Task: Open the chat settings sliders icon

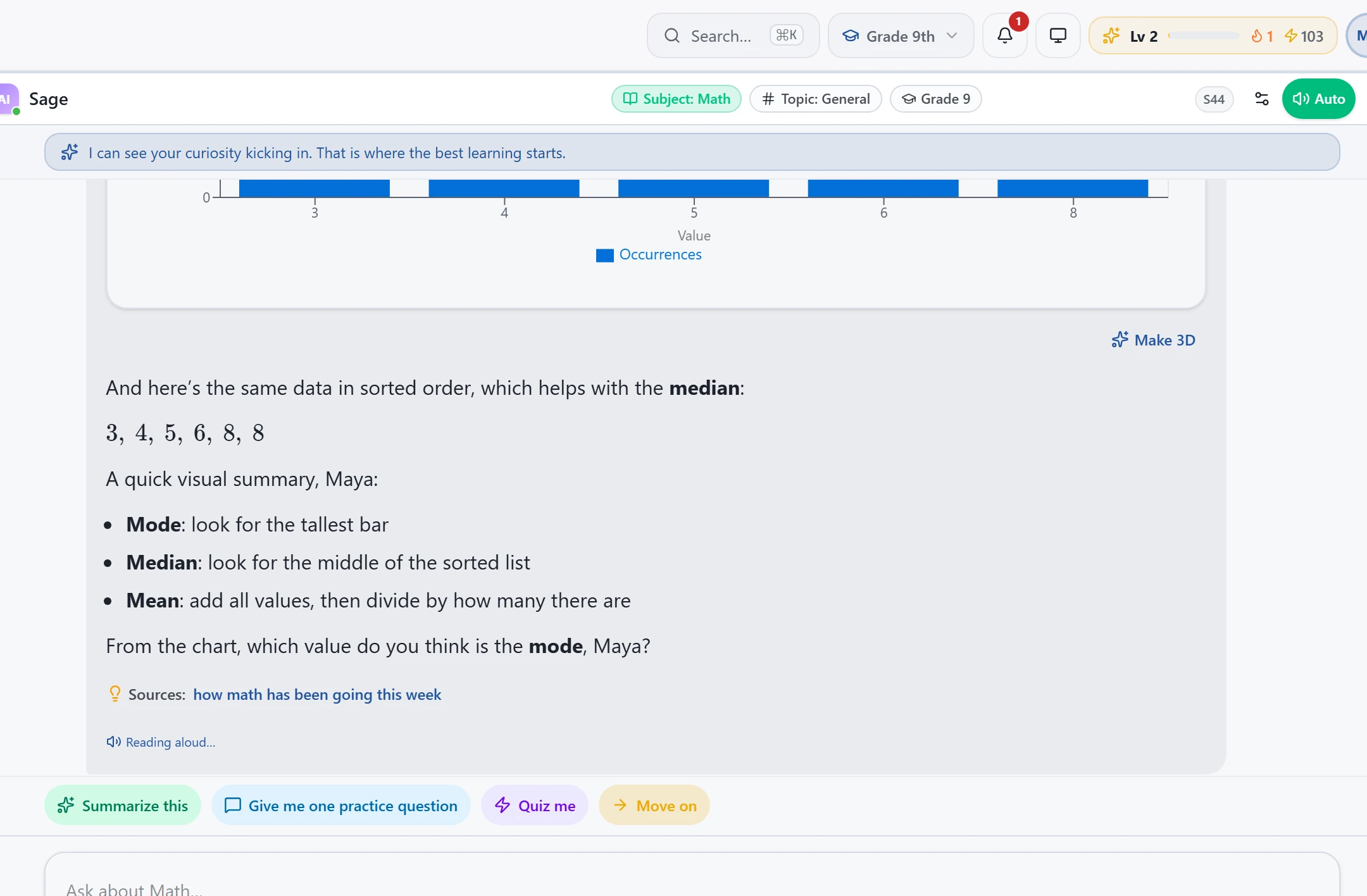Action: 1261,99
